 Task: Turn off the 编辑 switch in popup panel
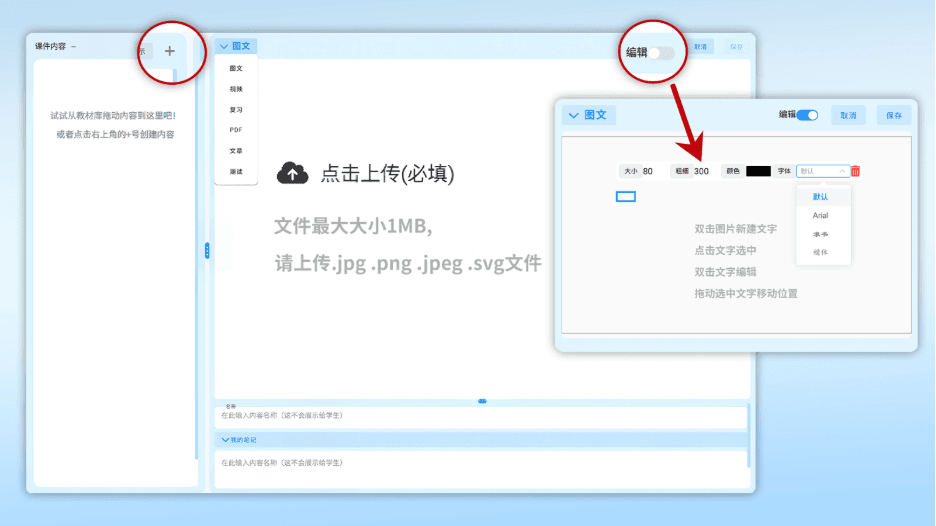coord(807,115)
